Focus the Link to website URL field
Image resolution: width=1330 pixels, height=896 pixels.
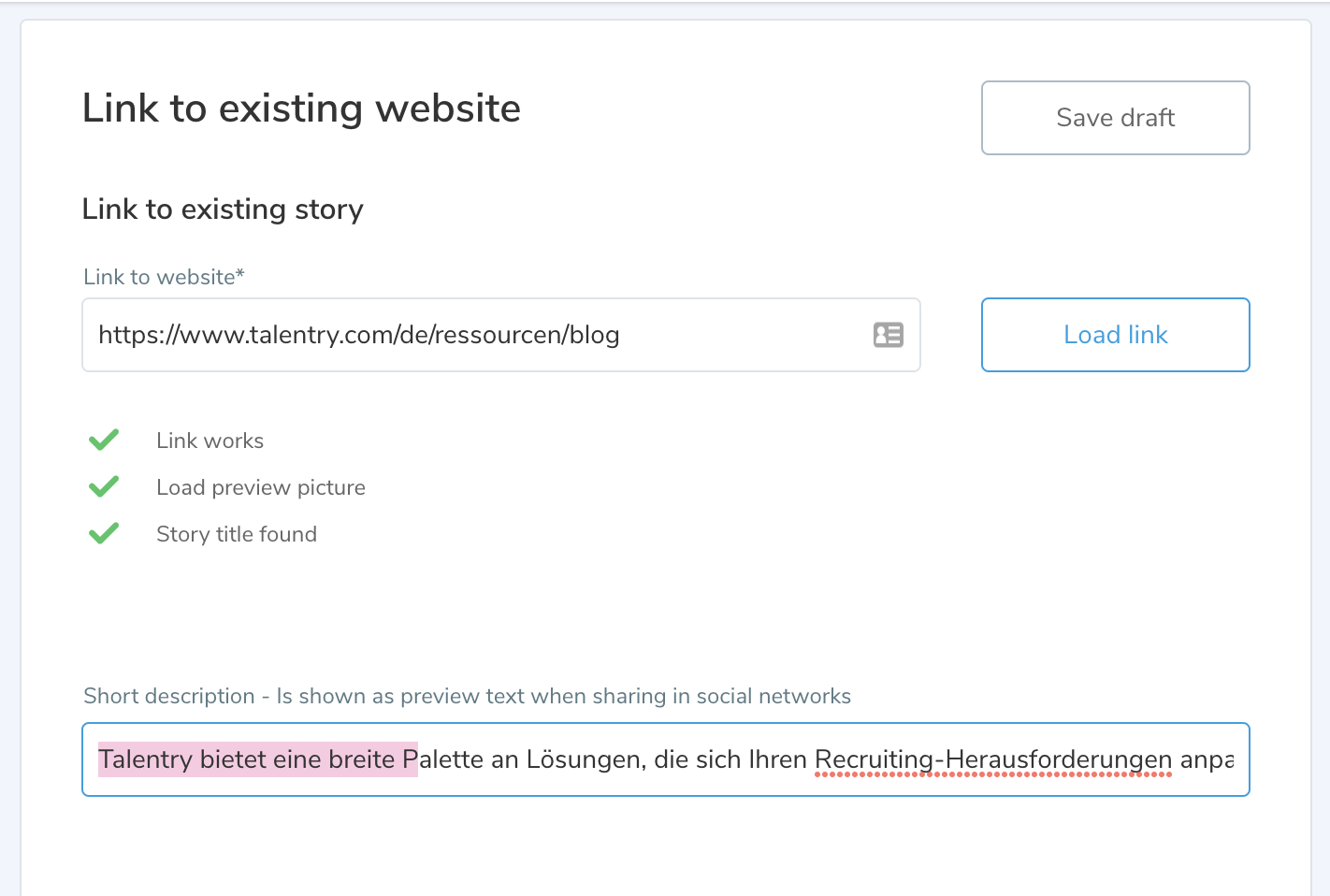pos(468,335)
